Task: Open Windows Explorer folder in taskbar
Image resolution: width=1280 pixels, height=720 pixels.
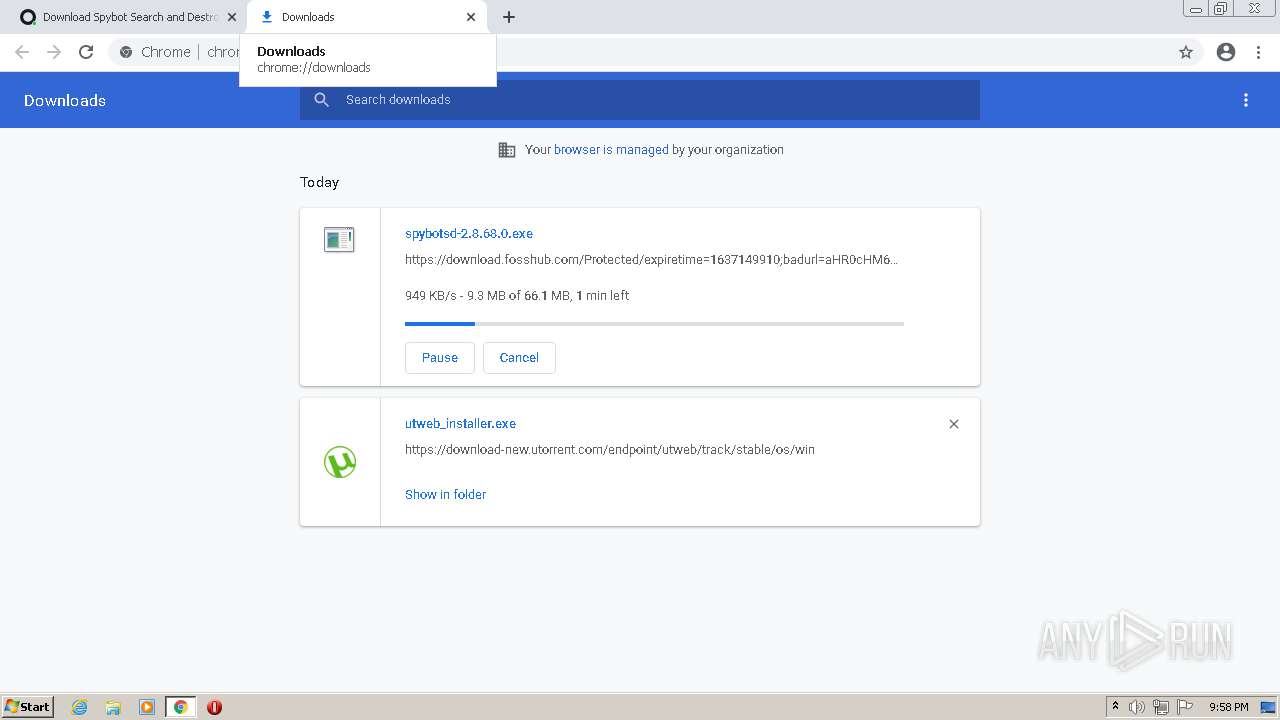Action: [x=113, y=707]
